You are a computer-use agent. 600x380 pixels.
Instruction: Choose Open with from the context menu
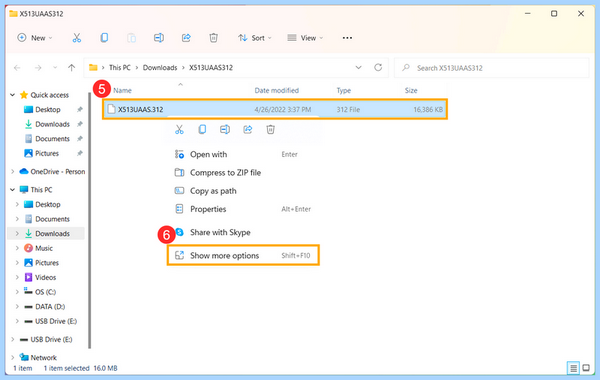pyautogui.click(x=243, y=154)
